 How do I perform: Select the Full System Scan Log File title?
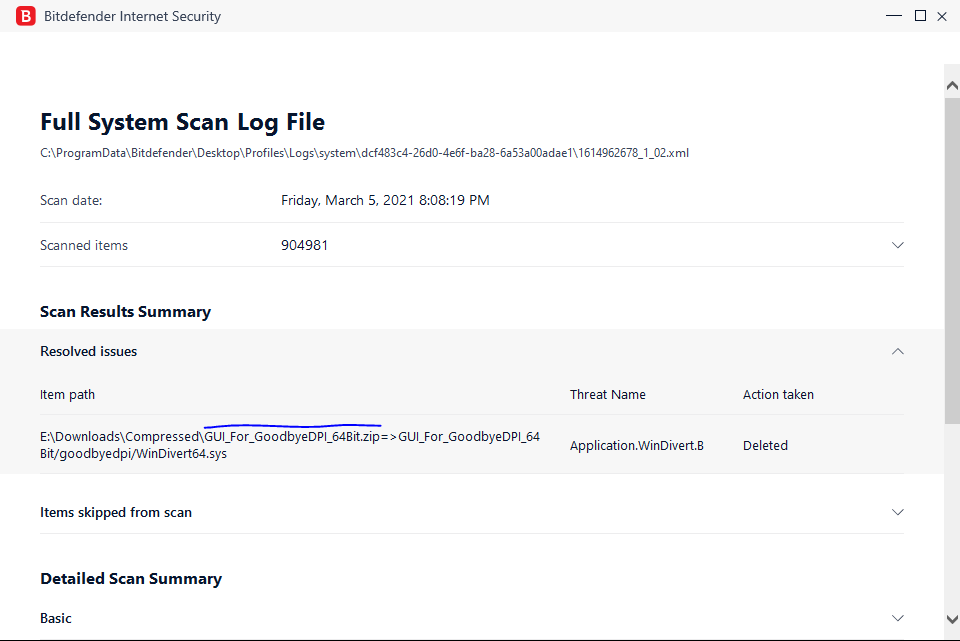pyautogui.click(x=181, y=121)
